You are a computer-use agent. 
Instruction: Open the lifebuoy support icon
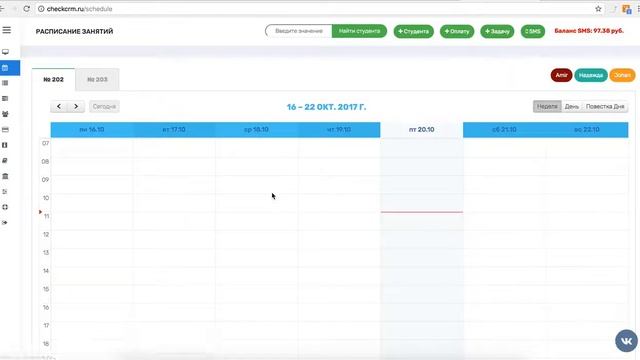pos(5,207)
